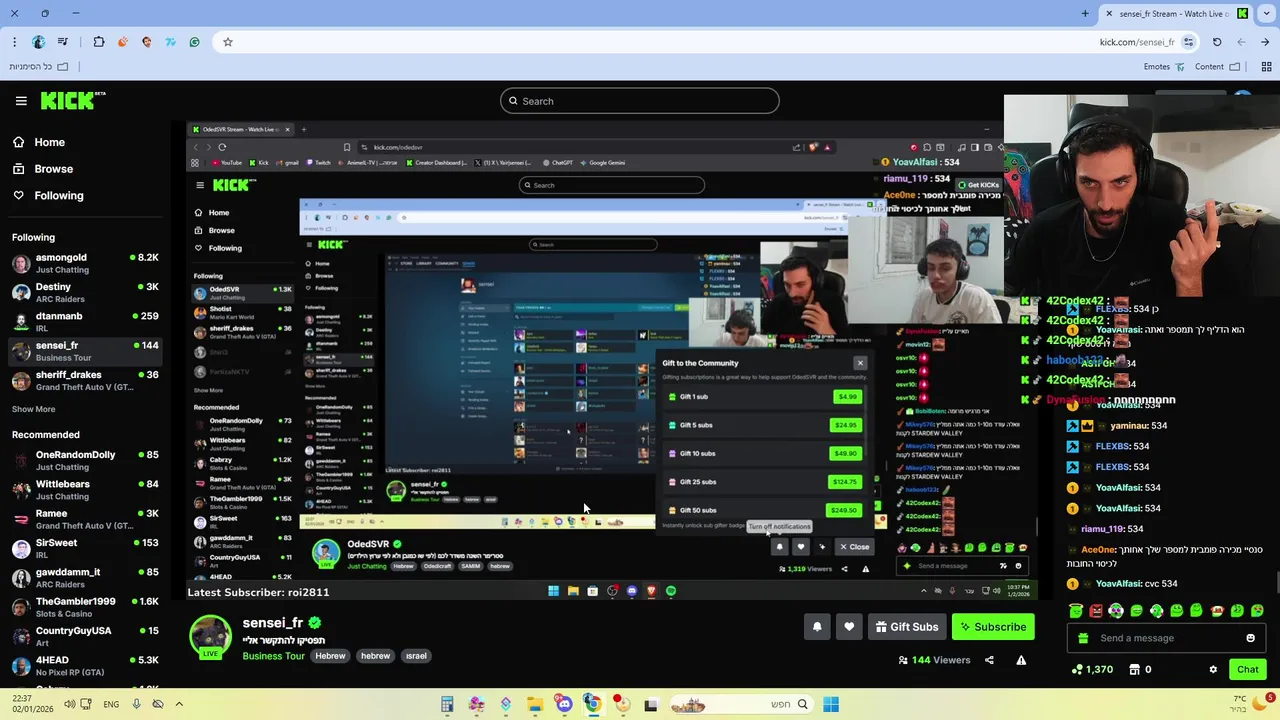The width and height of the screenshot is (1280, 720).
Task: Open TheGambler1999 recommended channel
Action: coord(85,607)
